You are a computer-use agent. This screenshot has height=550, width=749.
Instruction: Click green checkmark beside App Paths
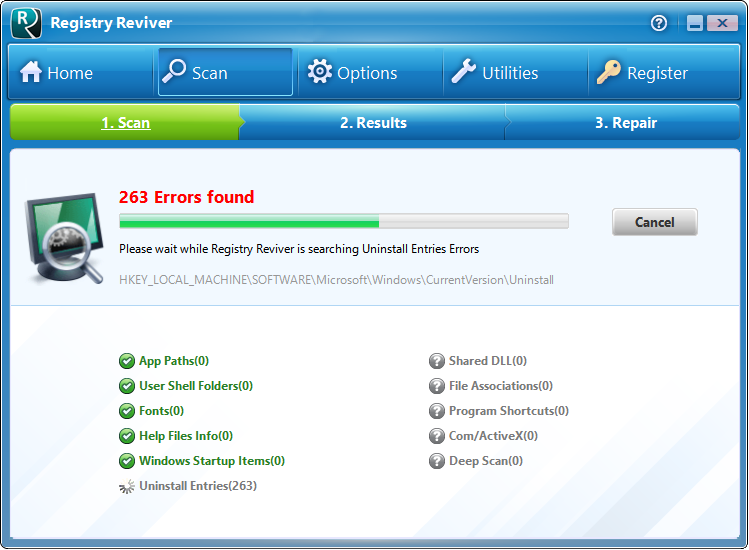coord(127,361)
